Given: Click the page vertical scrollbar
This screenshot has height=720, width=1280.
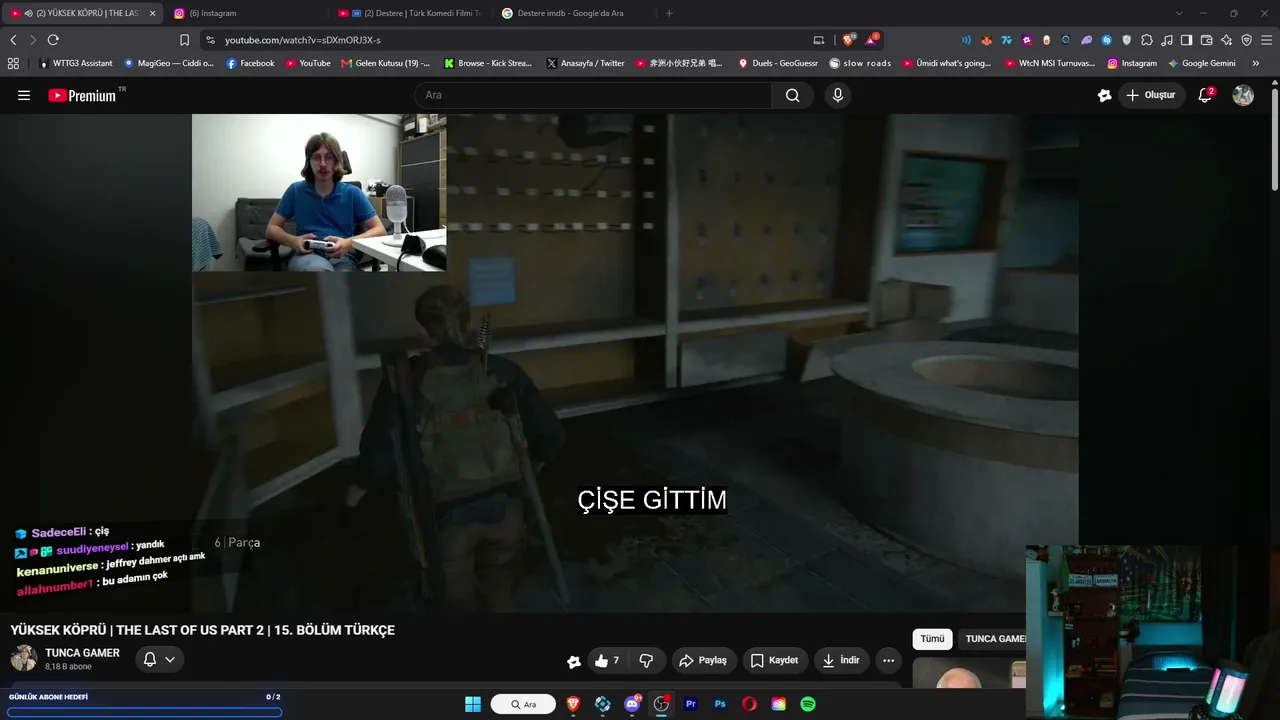Looking at the screenshot, I should click(1275, 140).
